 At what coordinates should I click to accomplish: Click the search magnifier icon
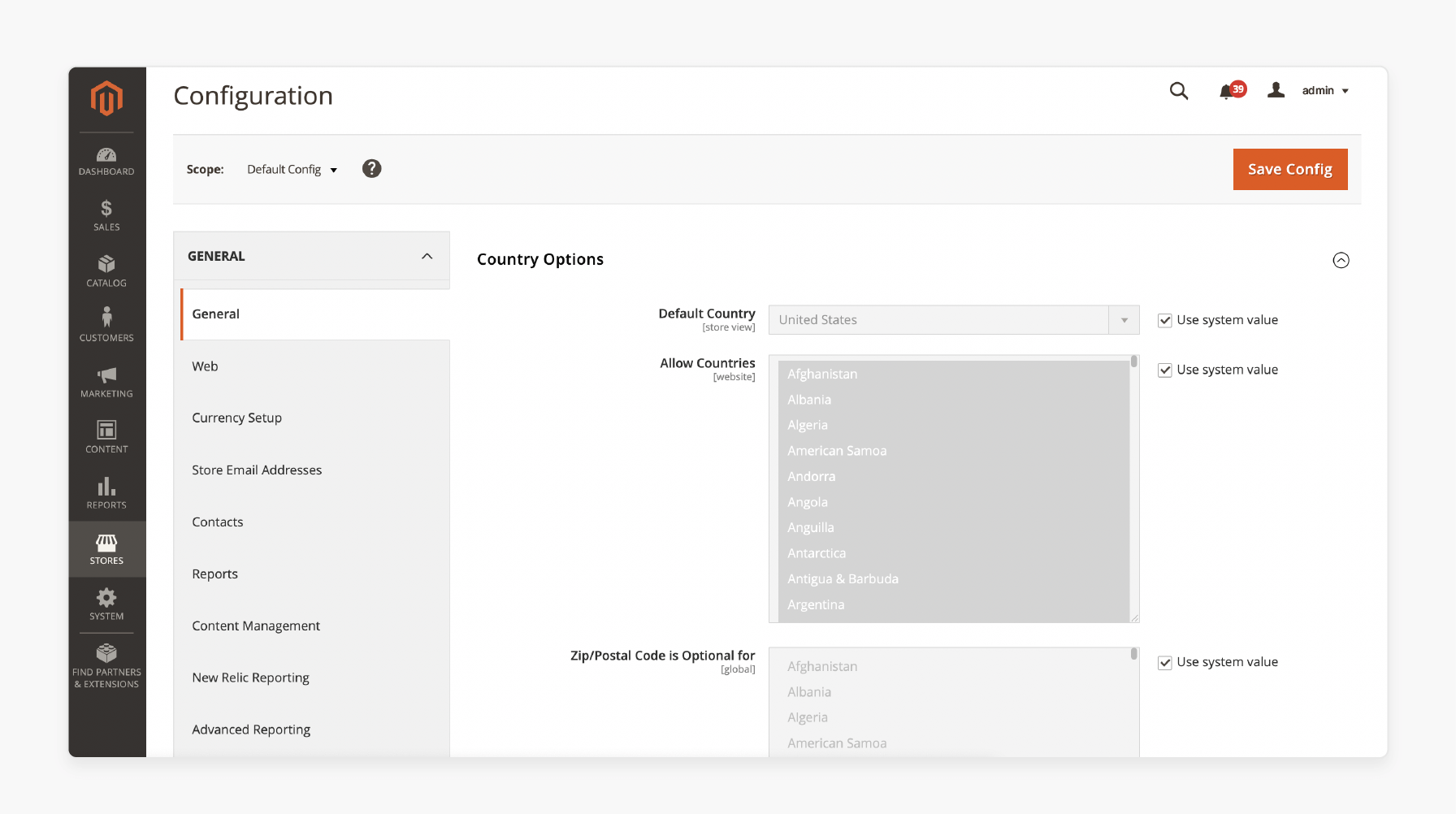pos(1179,91)
